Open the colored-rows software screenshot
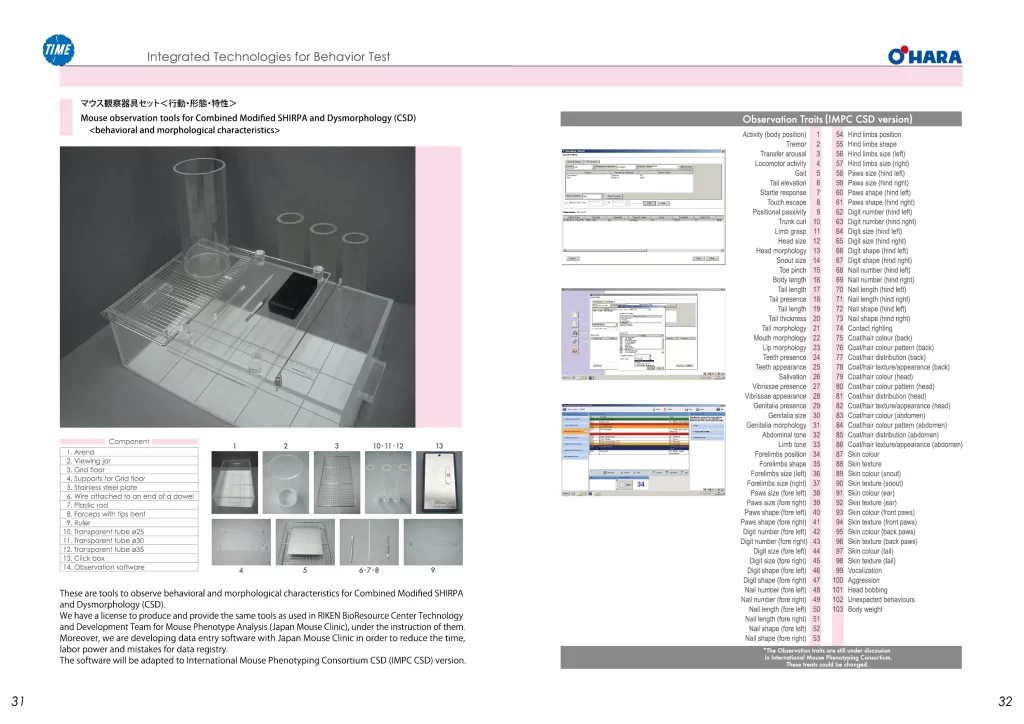The image size is (1024, 724). [x=643, y=450]
